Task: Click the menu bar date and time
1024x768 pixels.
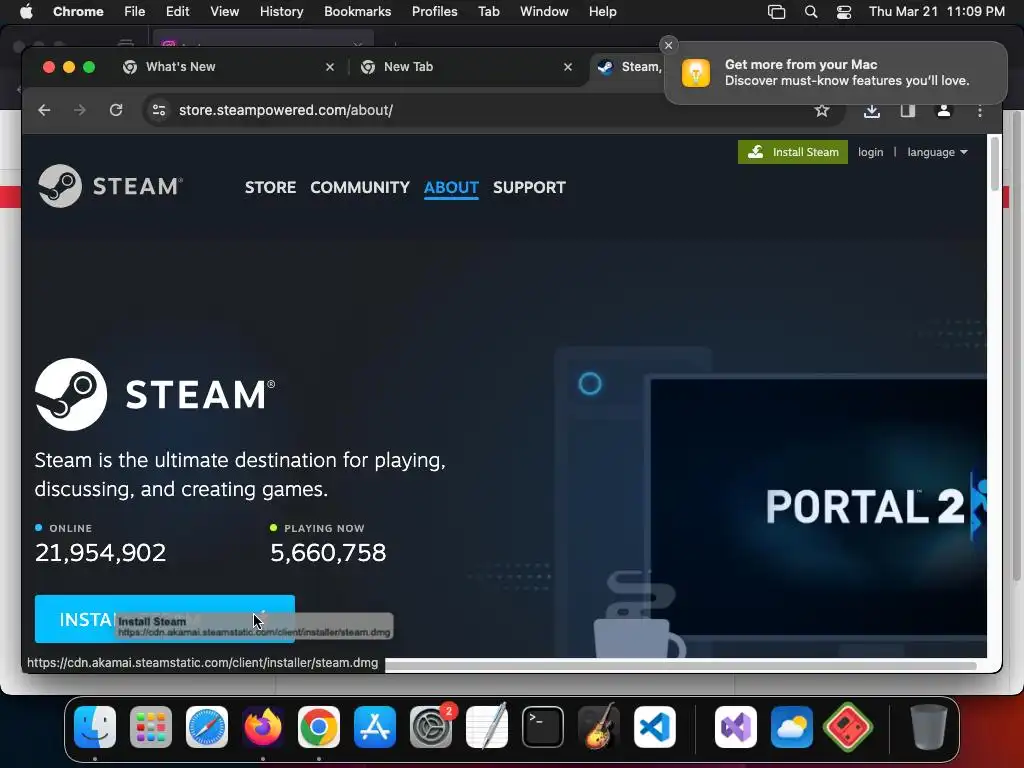Action: pos(937,12)
